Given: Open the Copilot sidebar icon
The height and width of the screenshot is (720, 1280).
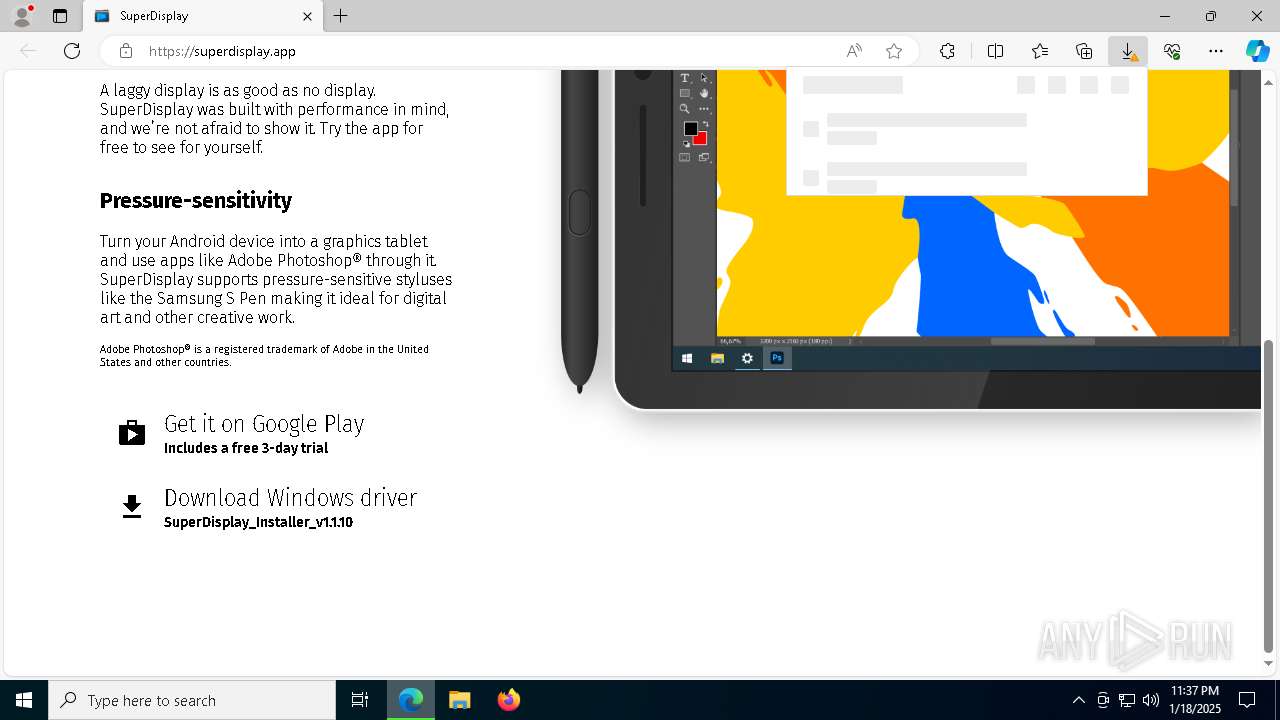Looking at the screenshot, I should pyautogui.click(x=1258, y=51).
